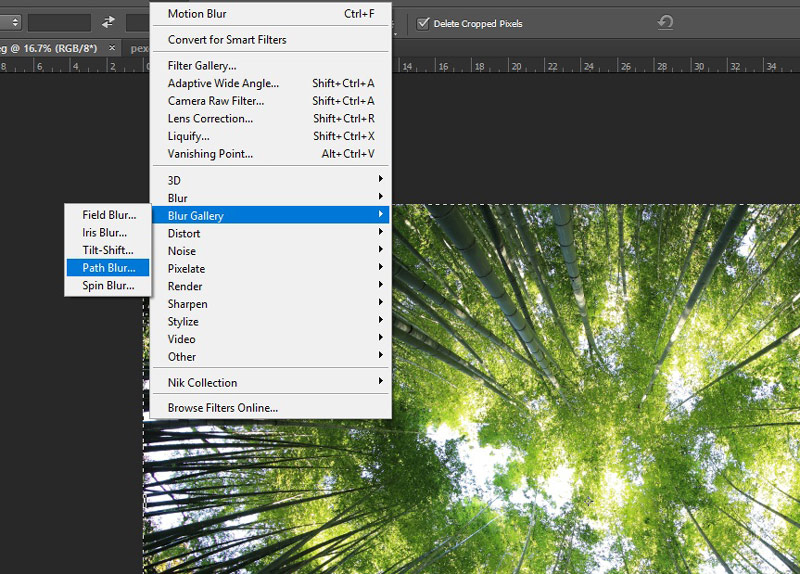
Task: Choose Field Blur in the submenu
Action: point(108,215)
